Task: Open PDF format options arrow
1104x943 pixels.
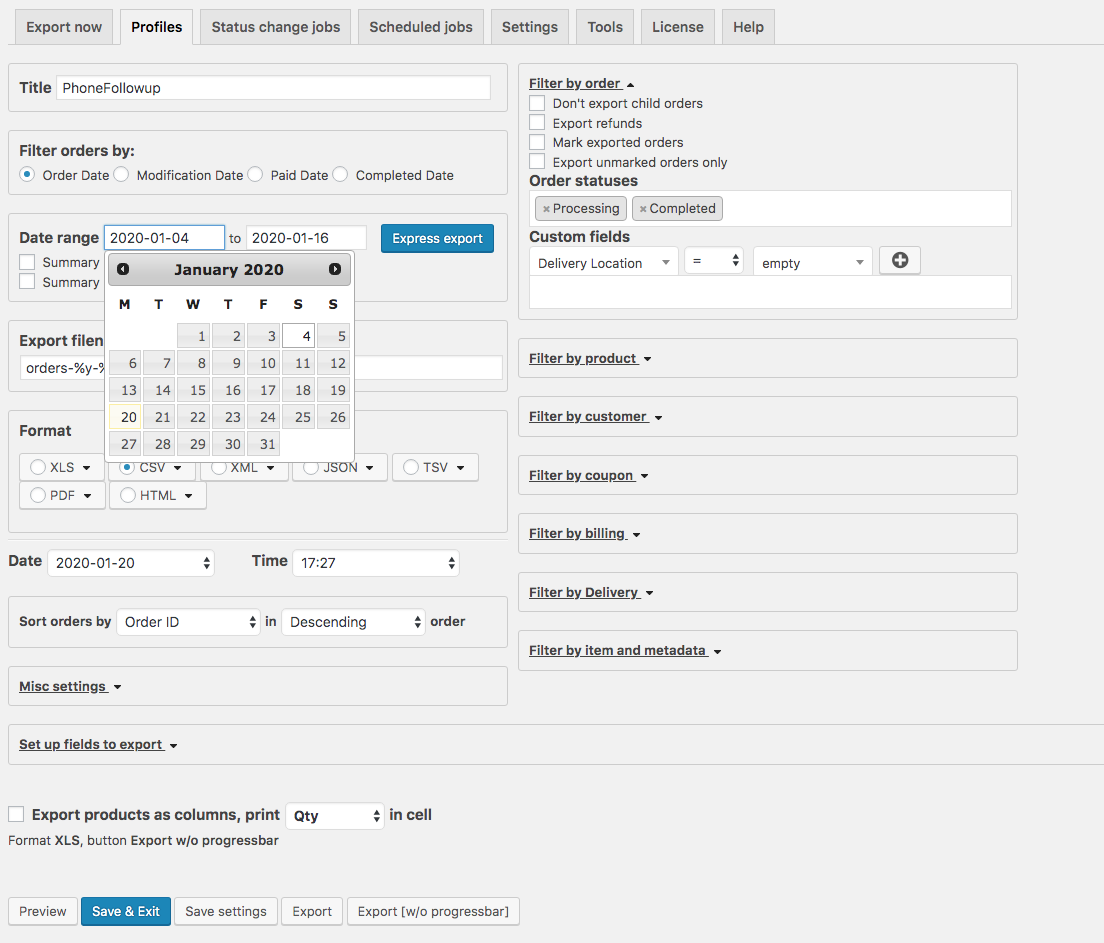Action: (x=88, y=495)
